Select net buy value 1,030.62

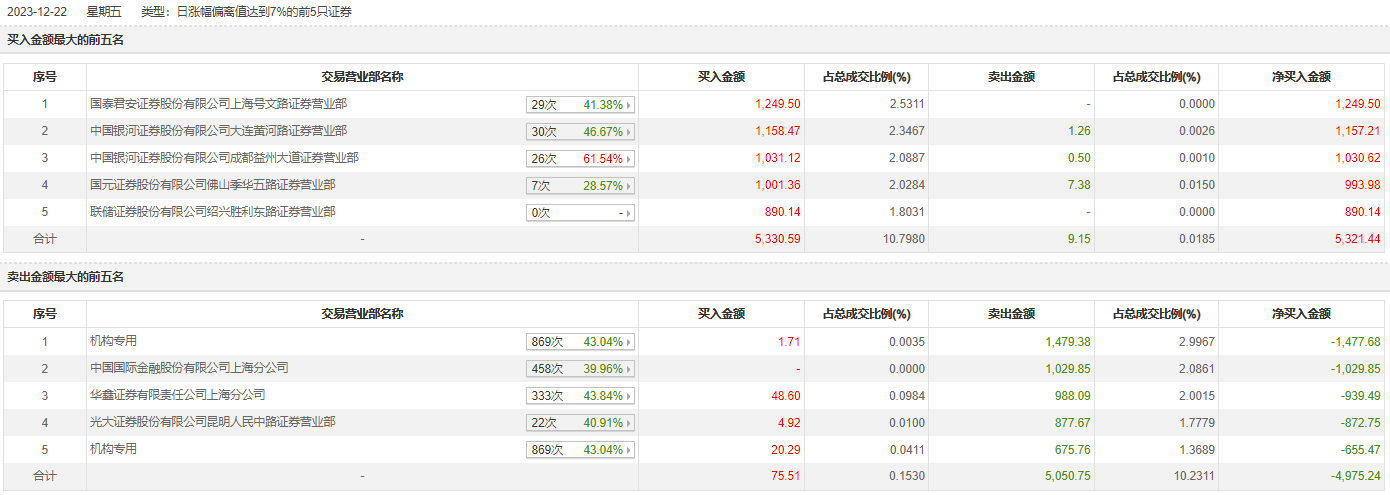(1358, 158)
